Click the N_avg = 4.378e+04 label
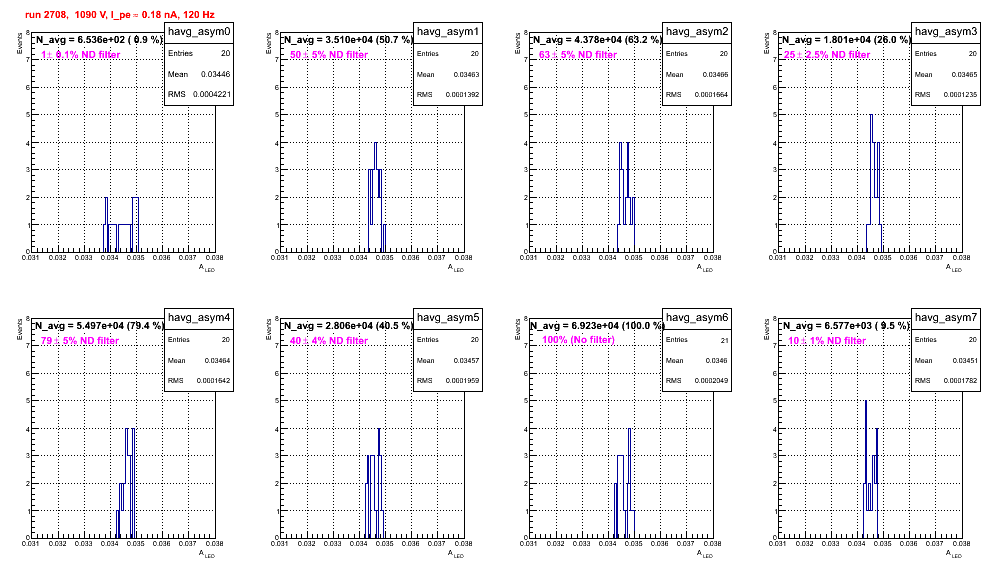 pyautogui.click(x=597, y=39)
